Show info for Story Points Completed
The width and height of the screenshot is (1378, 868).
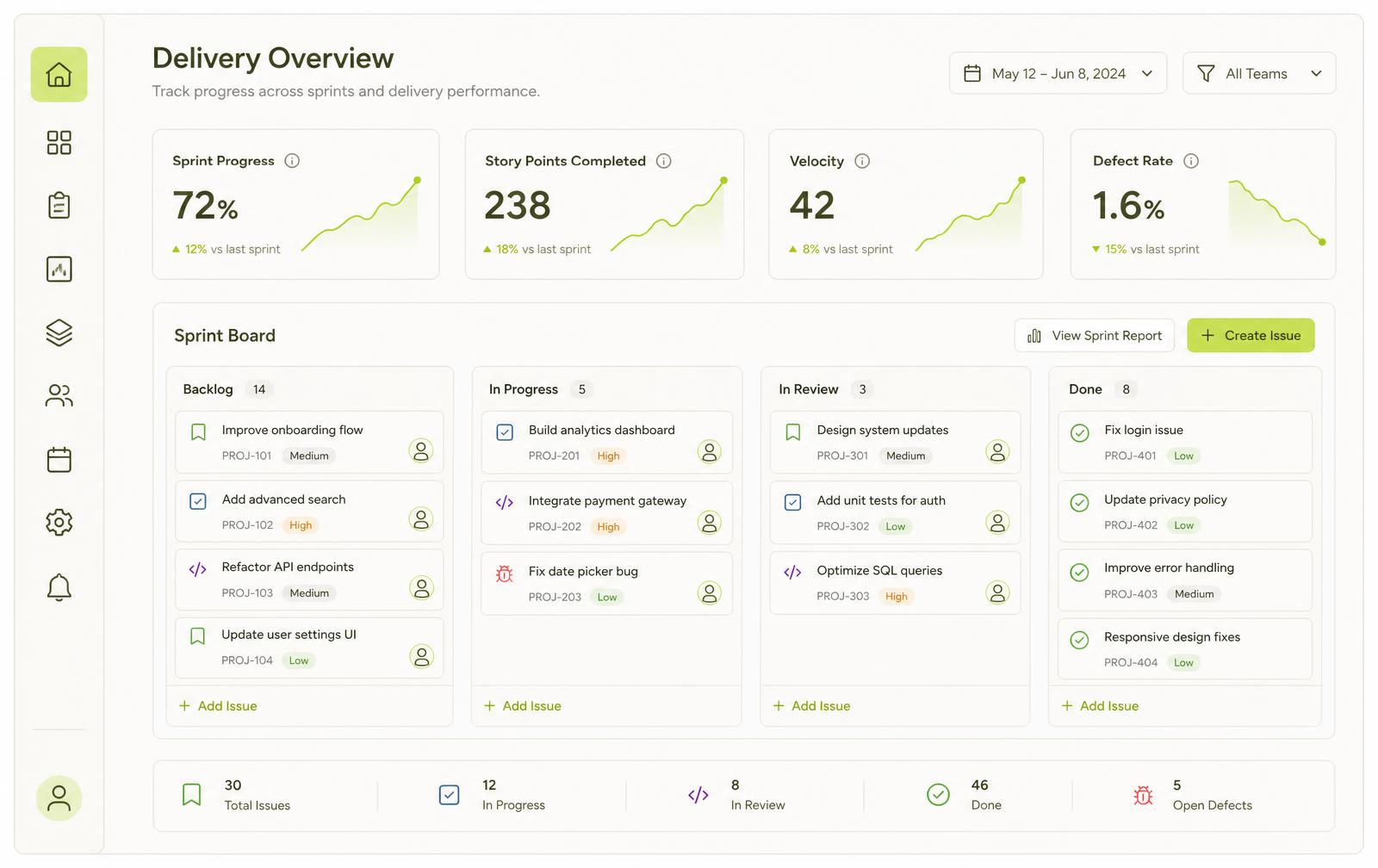[663, 161]
